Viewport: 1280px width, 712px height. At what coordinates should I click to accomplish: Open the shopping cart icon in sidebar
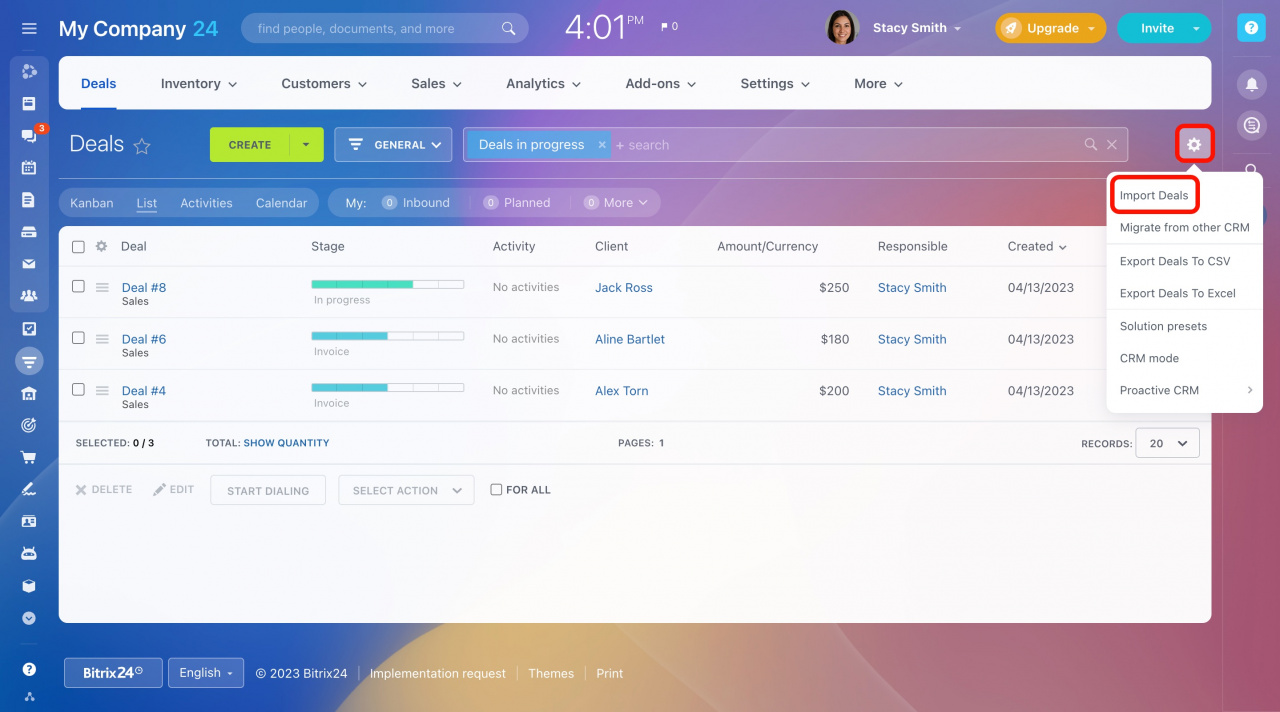(x=29, y=457)
